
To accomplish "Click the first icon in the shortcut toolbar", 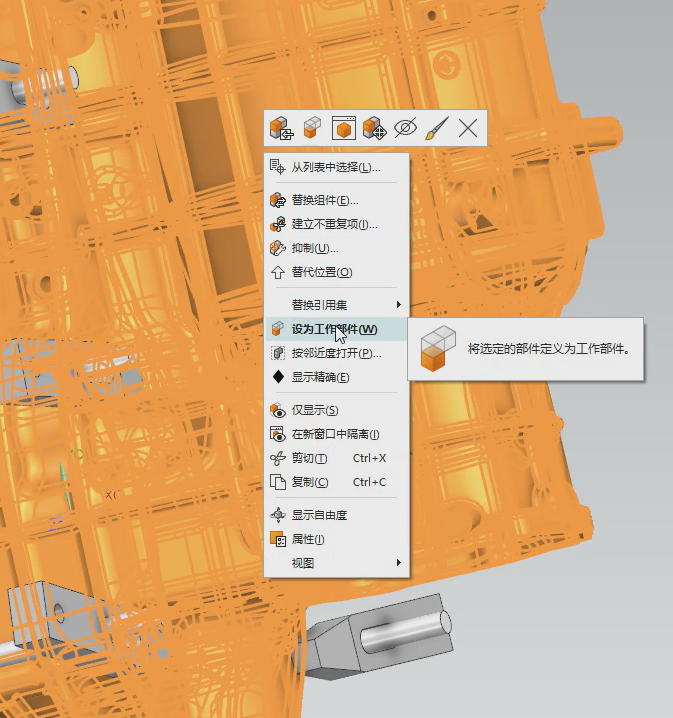I will pos(281,128).
